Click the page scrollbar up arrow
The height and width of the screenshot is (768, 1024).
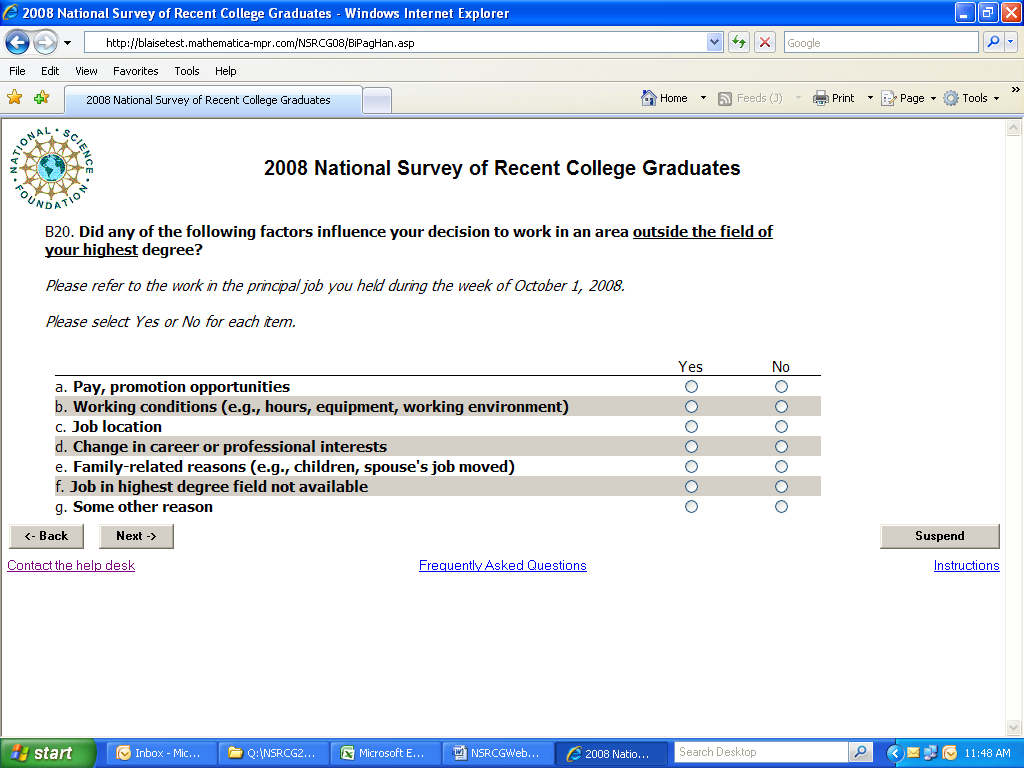pyautogui.click(x=1014, y=128)
